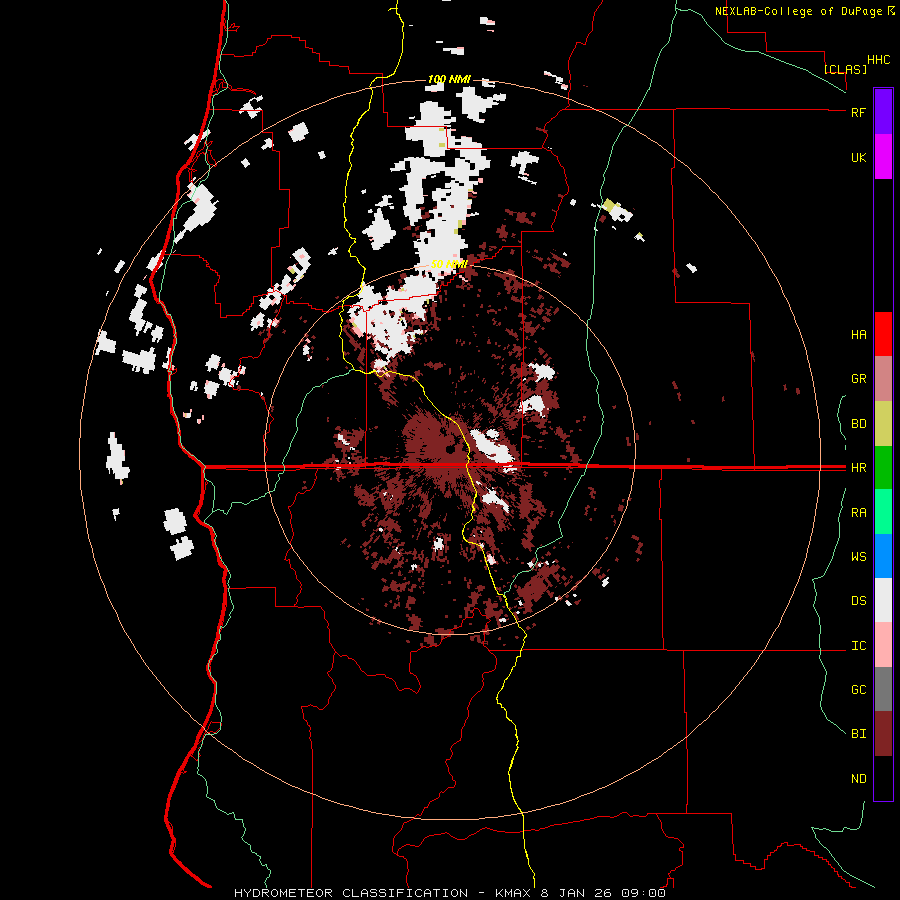Click the 'DS' legend label
Image resolution: width=900 pixels, height=900 pixels.
pyautogui.click(x=858, y=601)
